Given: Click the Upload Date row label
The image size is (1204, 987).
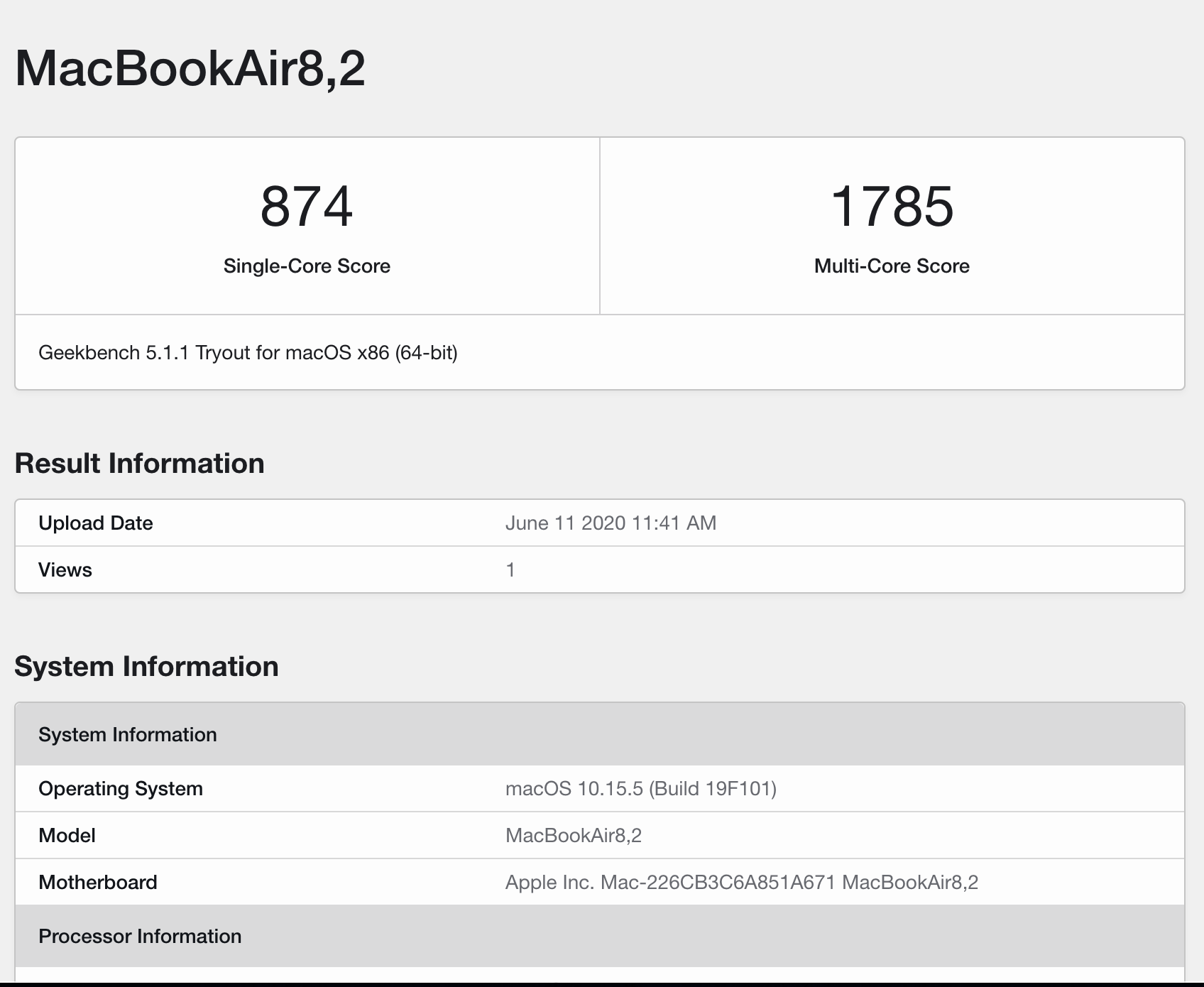Looking at the screenshot, I should click(96, 523).
